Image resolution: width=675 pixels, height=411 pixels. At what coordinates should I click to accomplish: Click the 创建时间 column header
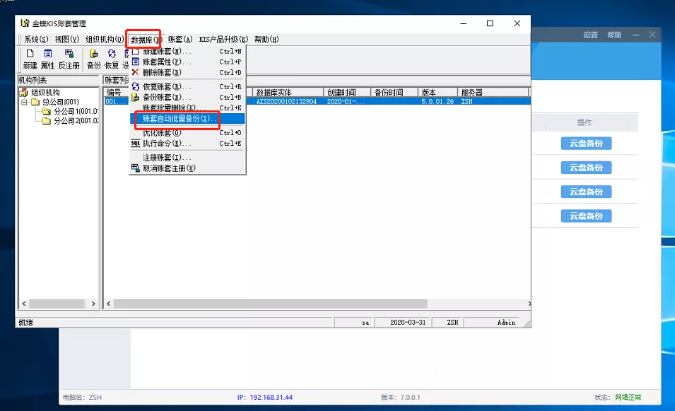(x=347, y=92)
